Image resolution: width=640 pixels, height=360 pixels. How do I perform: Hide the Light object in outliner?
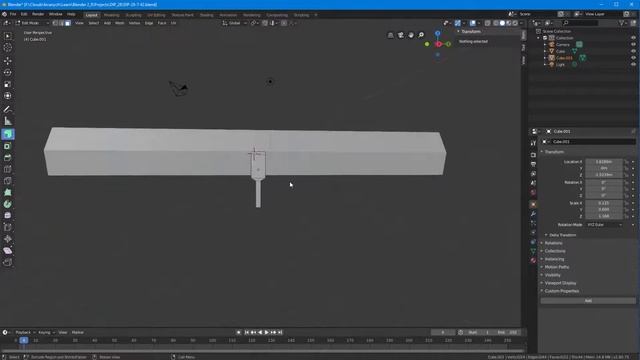pyautogui.click(x=633, y=64)
